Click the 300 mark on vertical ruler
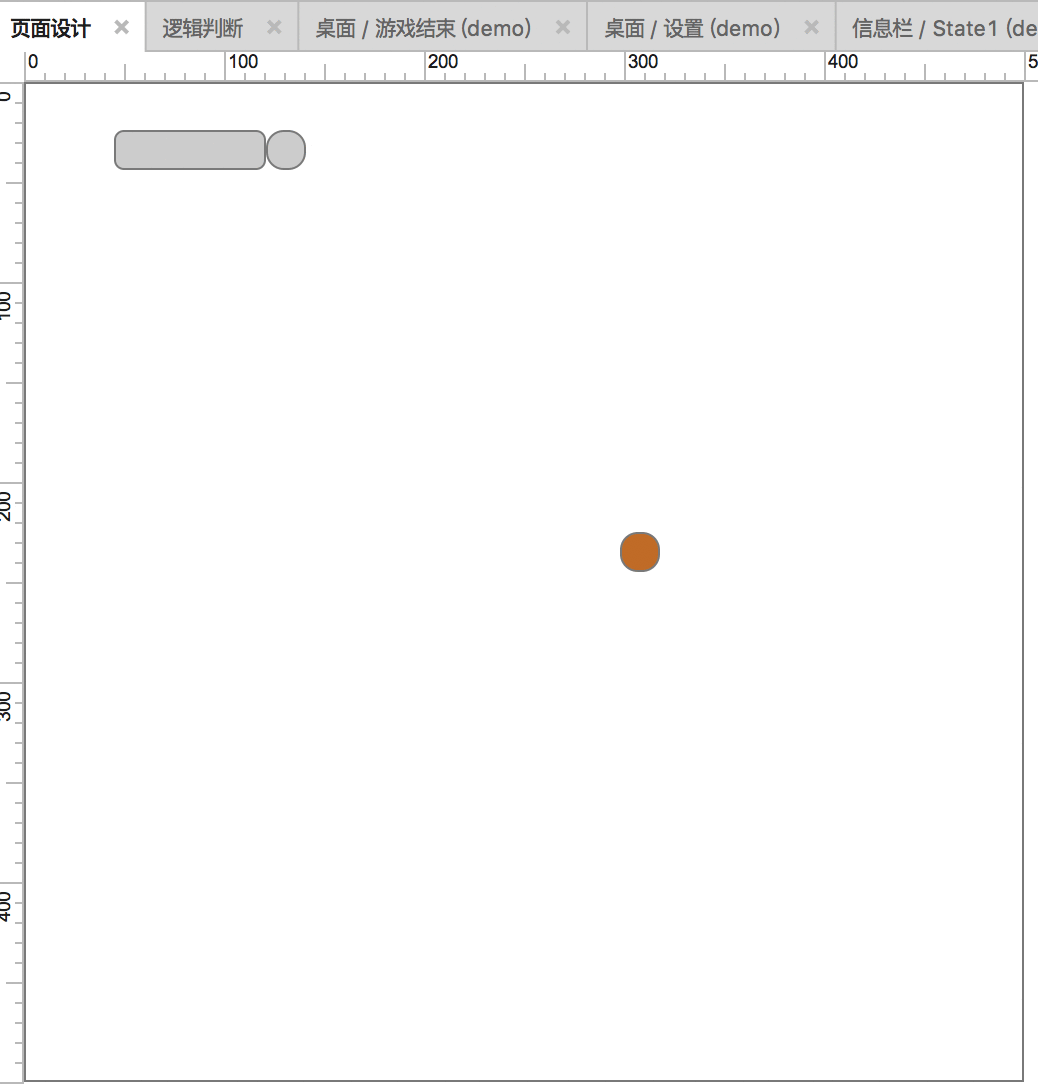 pyautogui.click(x=6, y=706)
